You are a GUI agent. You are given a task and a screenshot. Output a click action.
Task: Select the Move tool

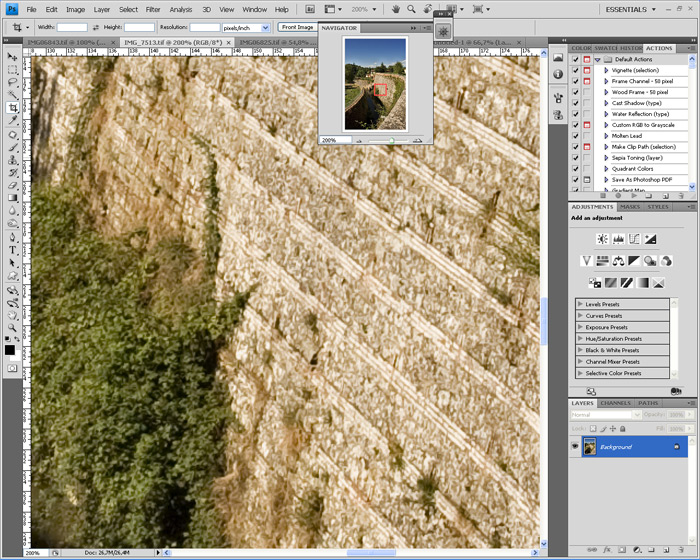(x=12, y=57)
